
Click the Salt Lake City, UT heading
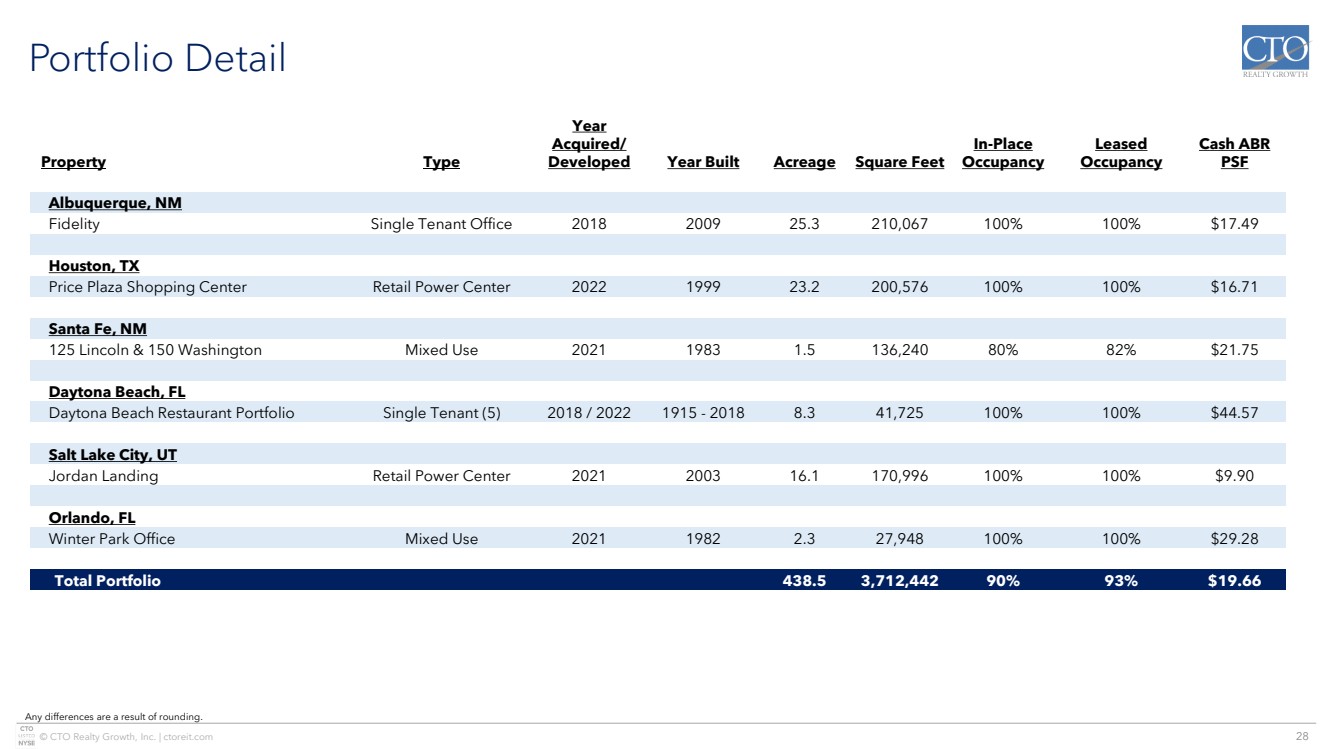(113, 455)
